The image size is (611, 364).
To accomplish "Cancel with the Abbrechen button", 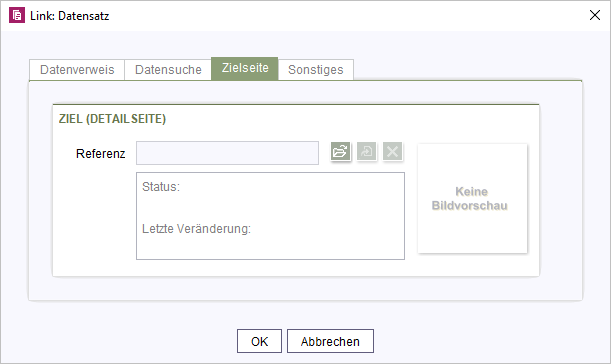I will (x=330, y=341).
